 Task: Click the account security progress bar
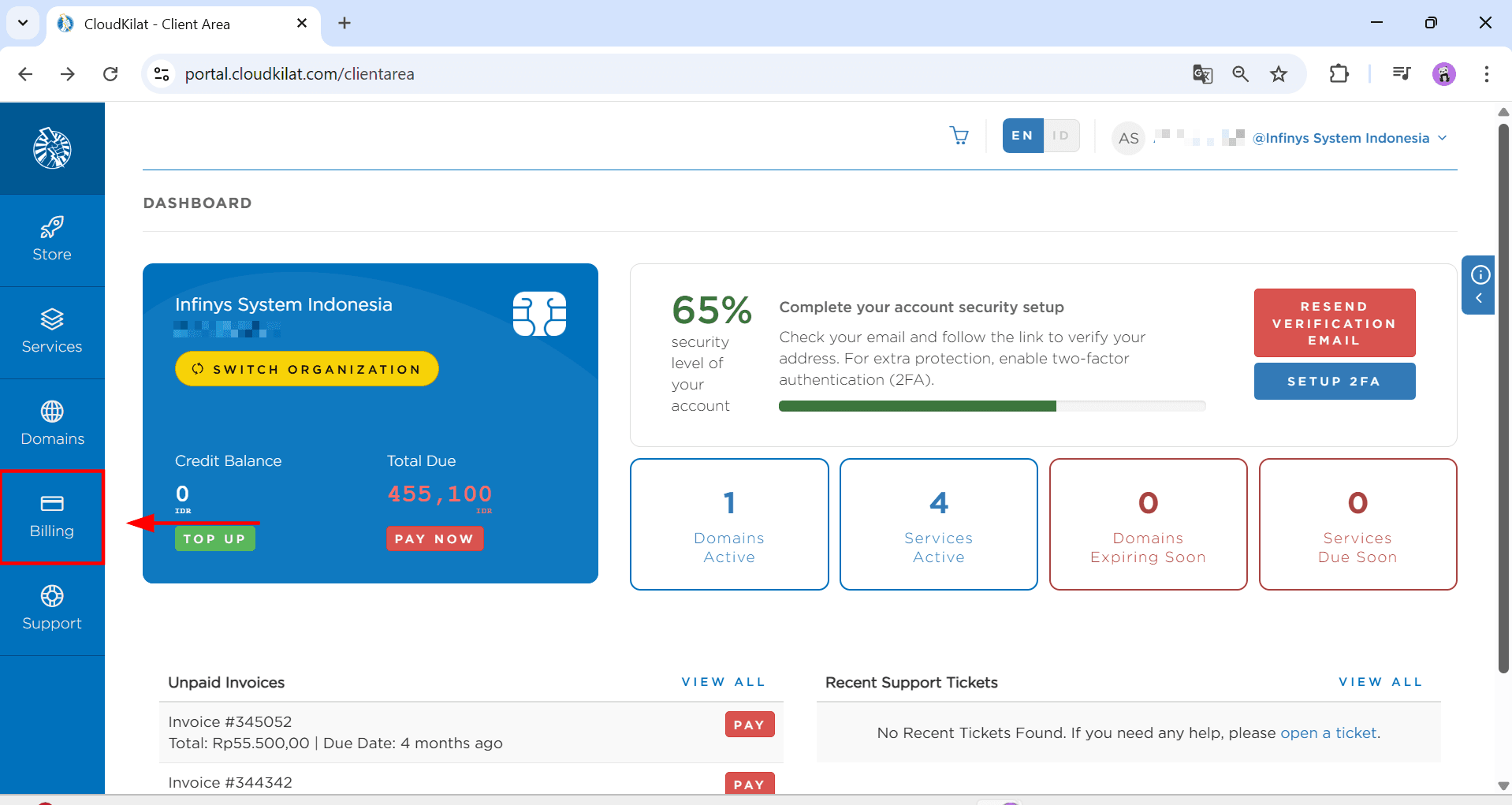(992, 405)
